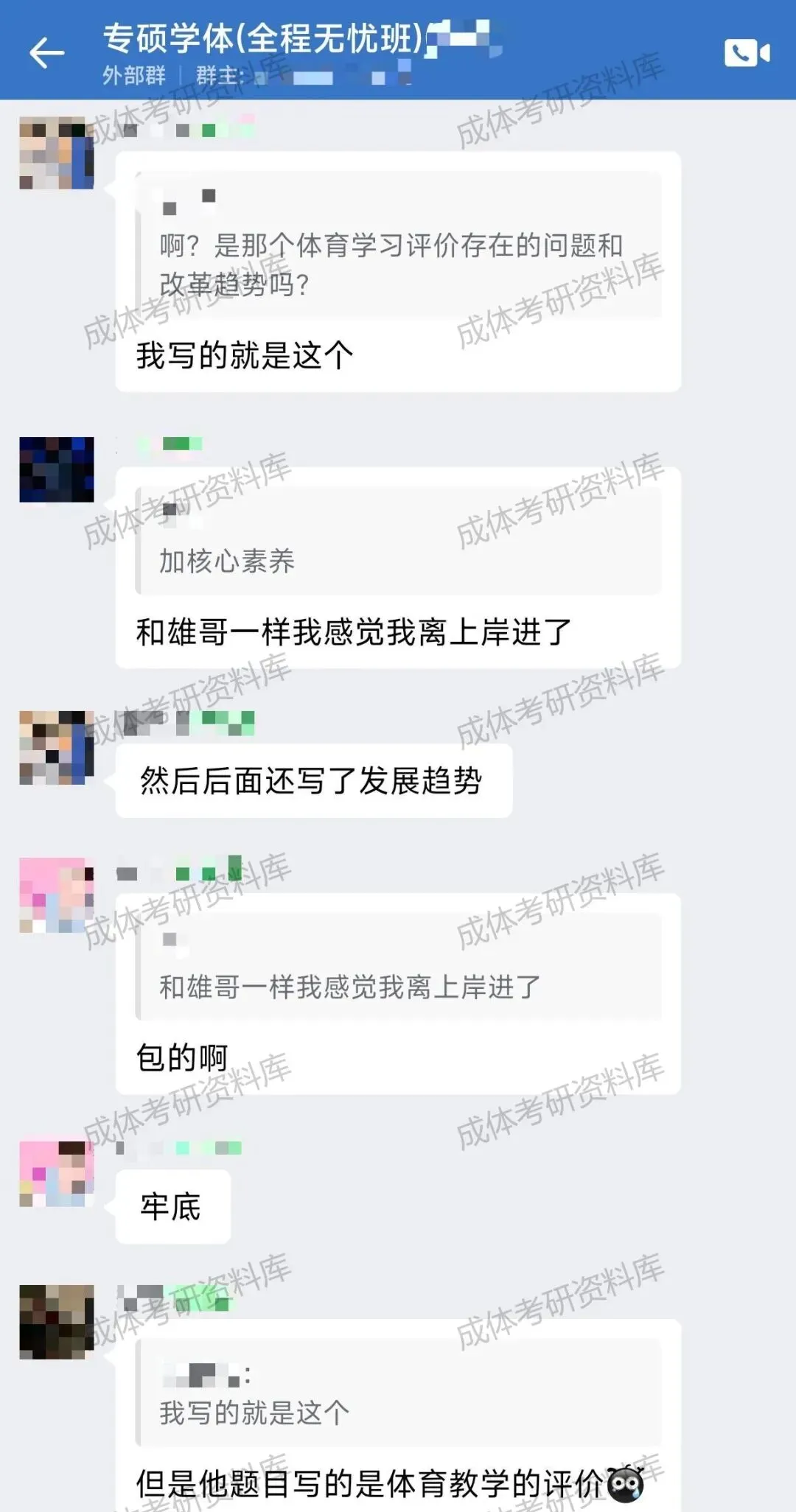Tap pink avatar beside 牢底 message
Image resolution: width=796 pixels, height=1512 pixels.
point(57,1173)
